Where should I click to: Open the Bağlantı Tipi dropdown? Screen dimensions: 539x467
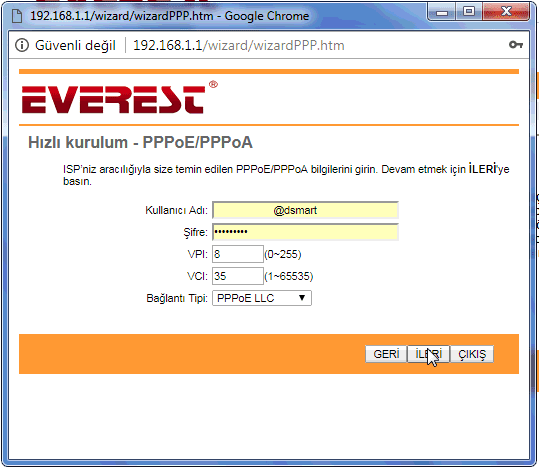pyautogui.click(x=262, y=298)
